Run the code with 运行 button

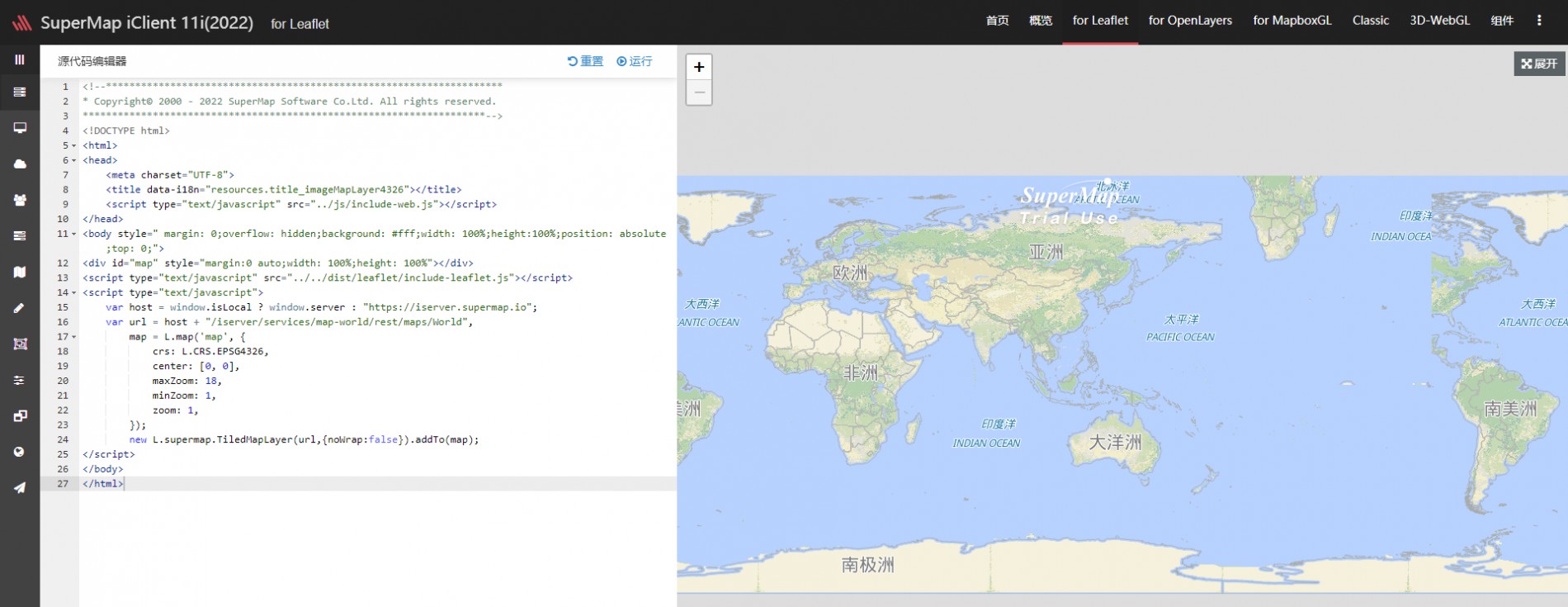(x=634, y=61)
